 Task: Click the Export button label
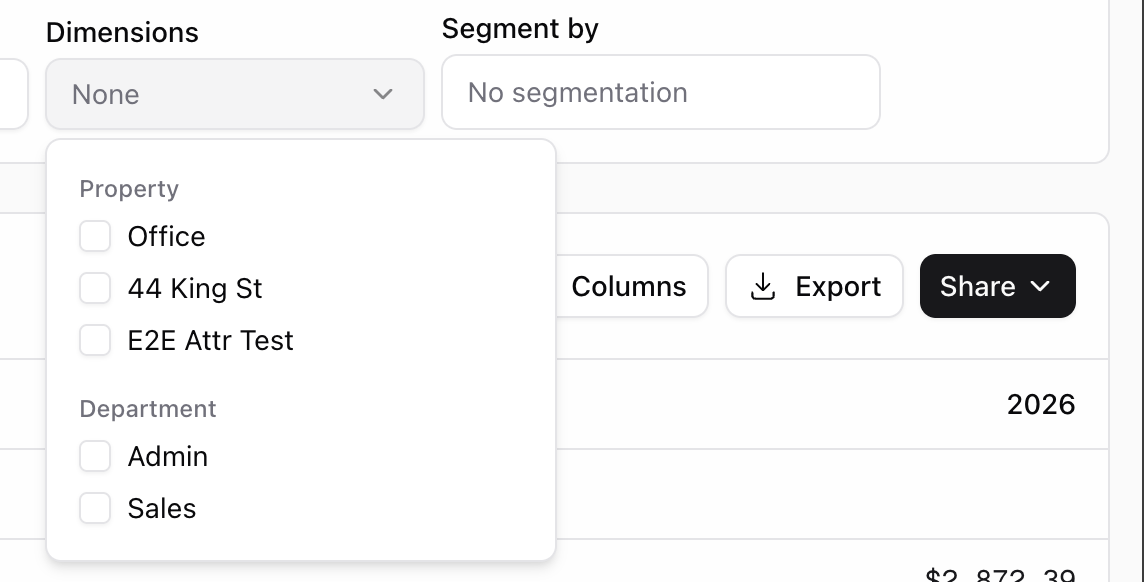(838, 287)
